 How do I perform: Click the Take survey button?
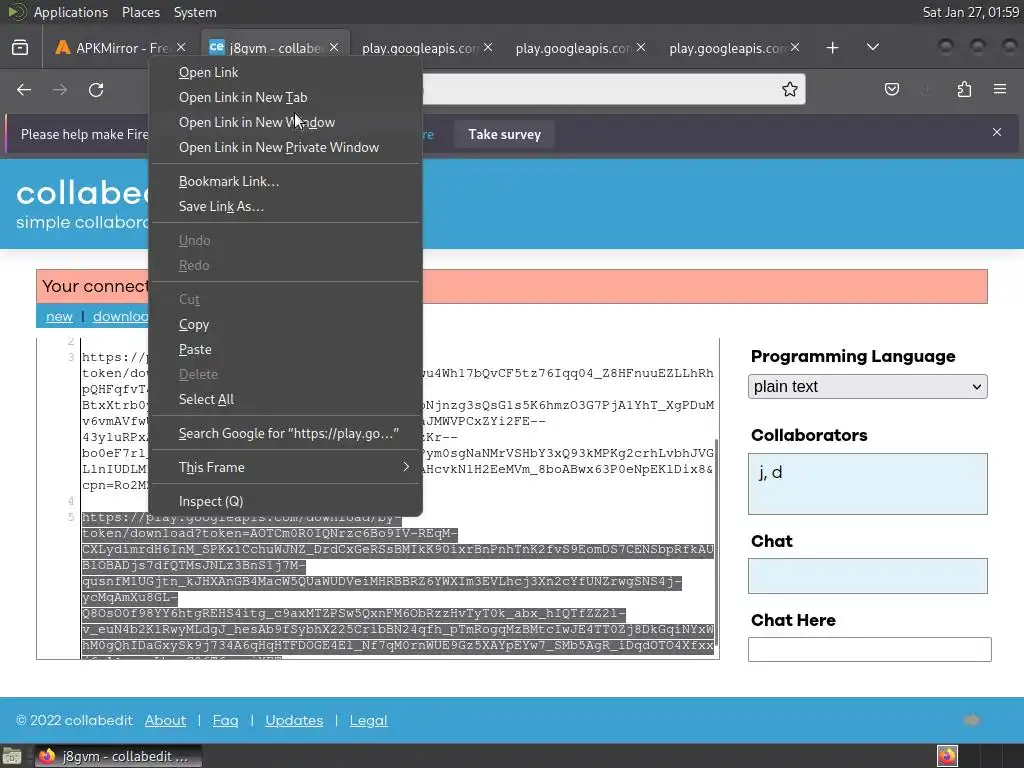[x=504, y=135]
